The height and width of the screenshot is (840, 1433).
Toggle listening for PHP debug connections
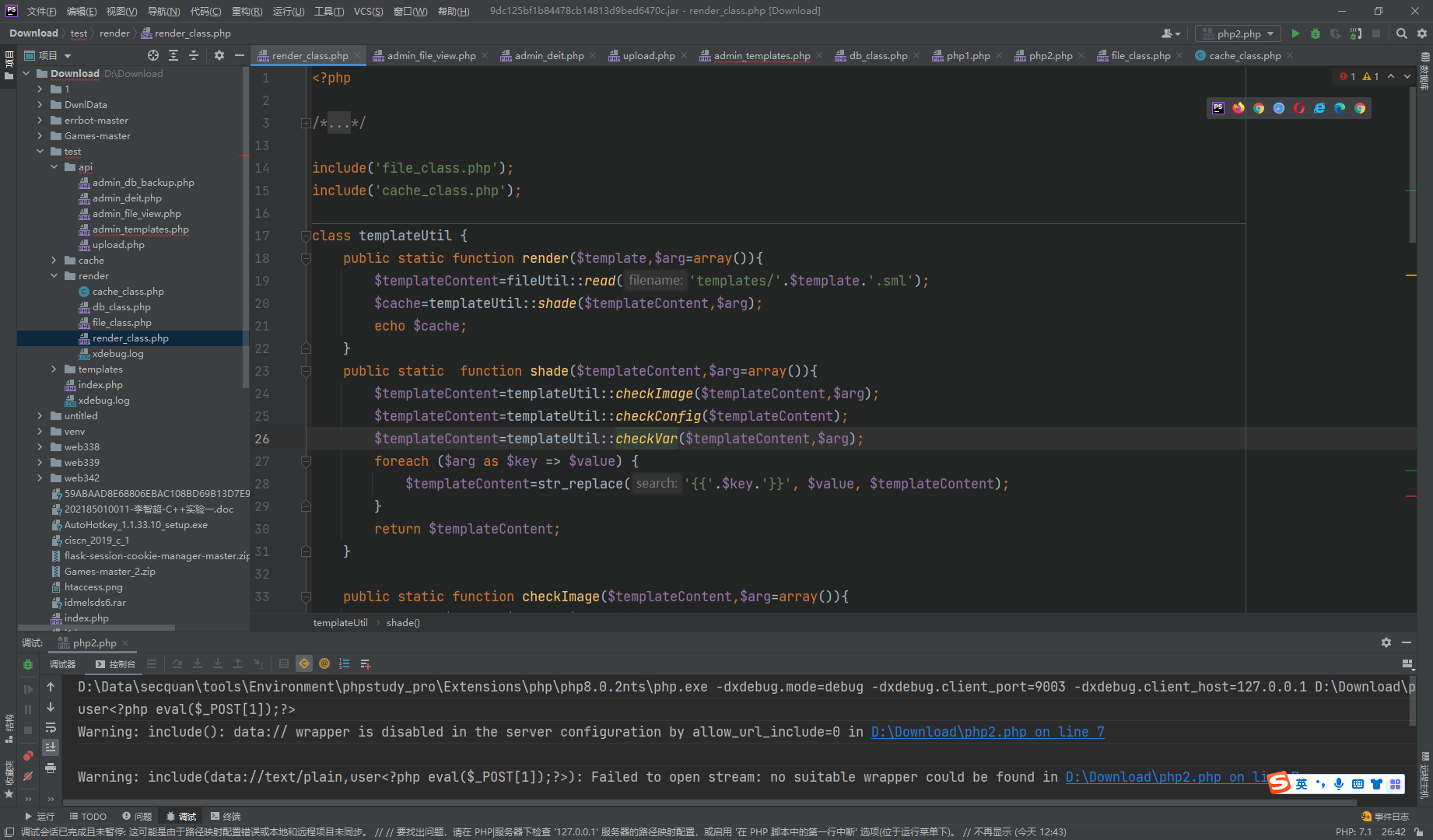[x=1356, y=33]
